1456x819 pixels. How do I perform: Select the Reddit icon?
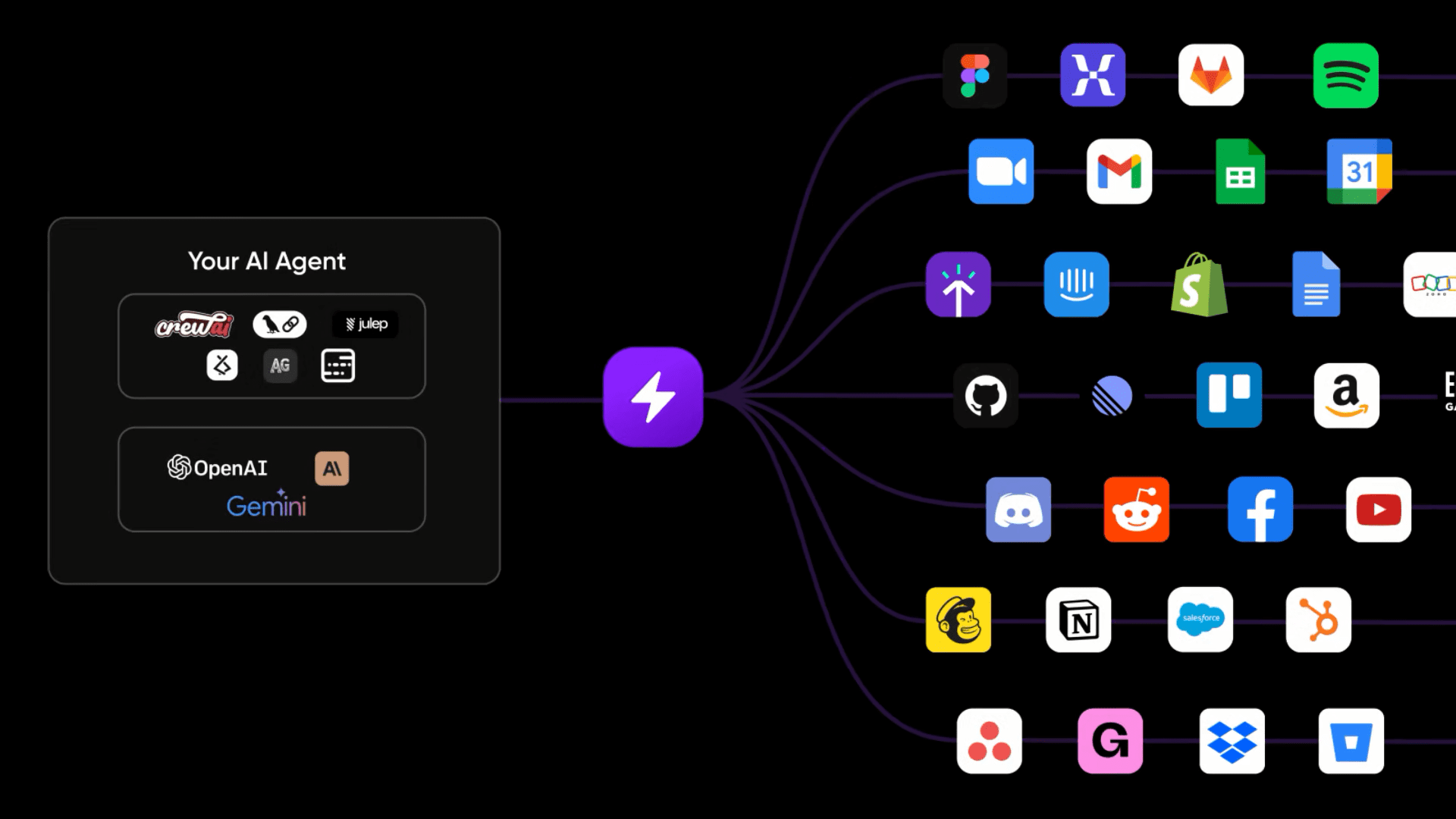pos(1137,510)
